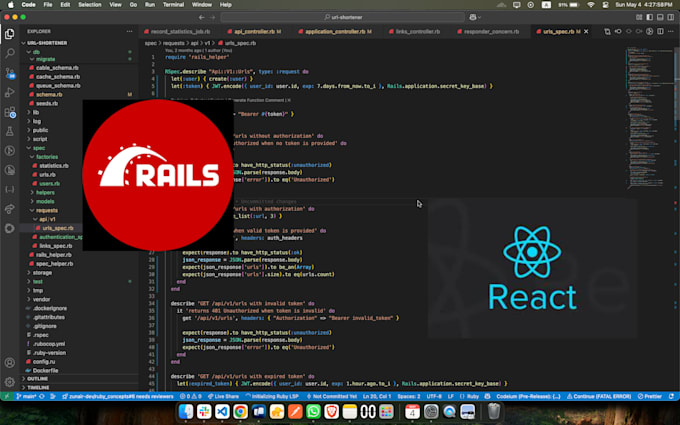
Task: Click the remote window indicator in status bar
Action: 7,396
